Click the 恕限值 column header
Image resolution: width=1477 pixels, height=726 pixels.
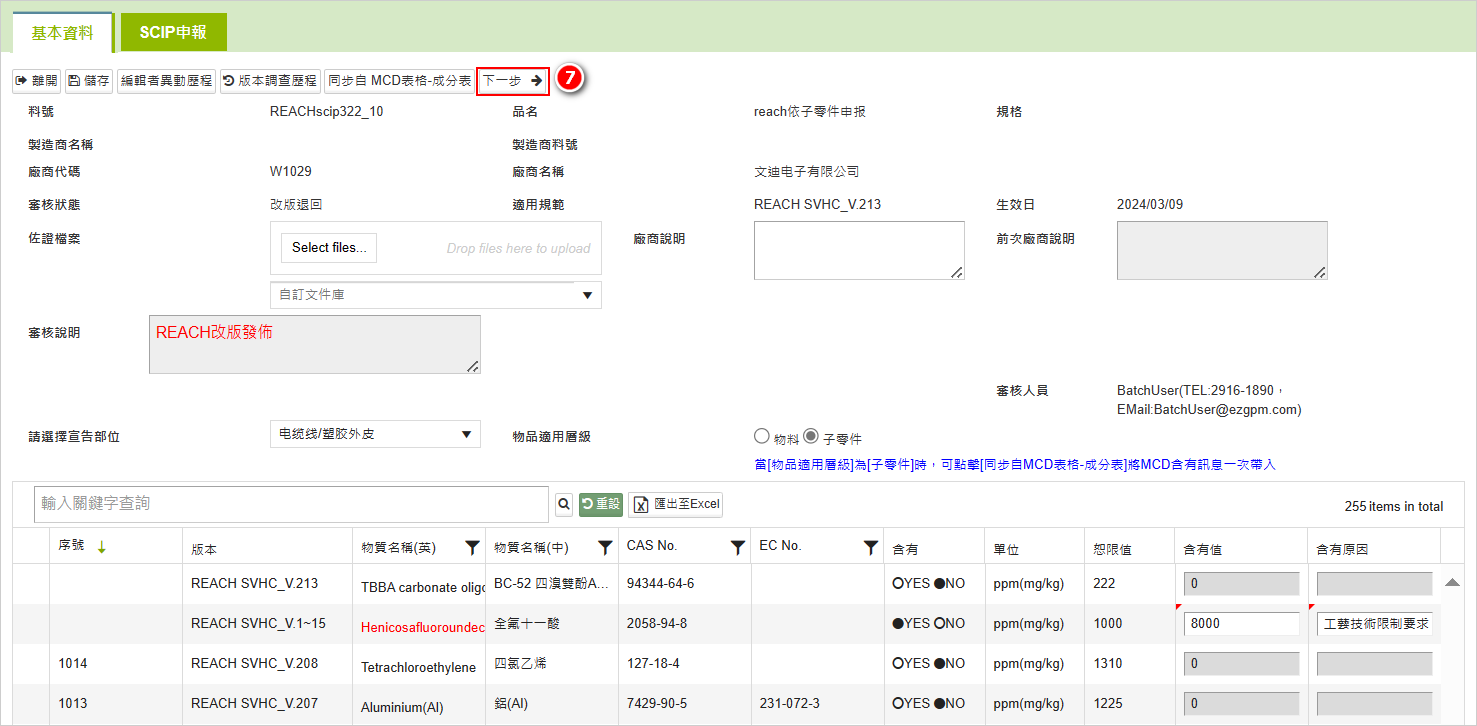coord(1114,550)
